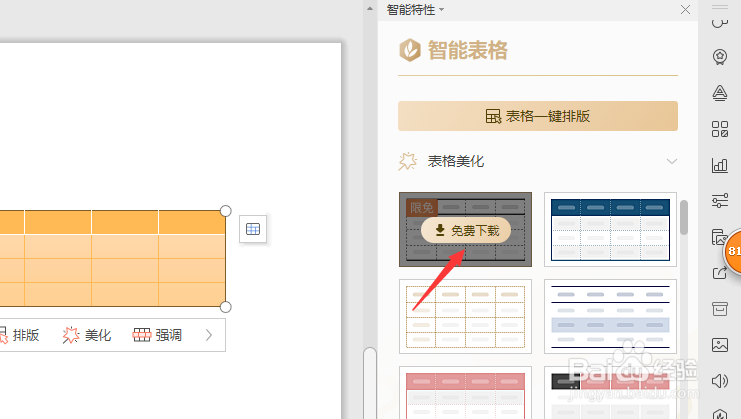
Task: Open the triangle shape icon in sidebar
Action: 720,93
